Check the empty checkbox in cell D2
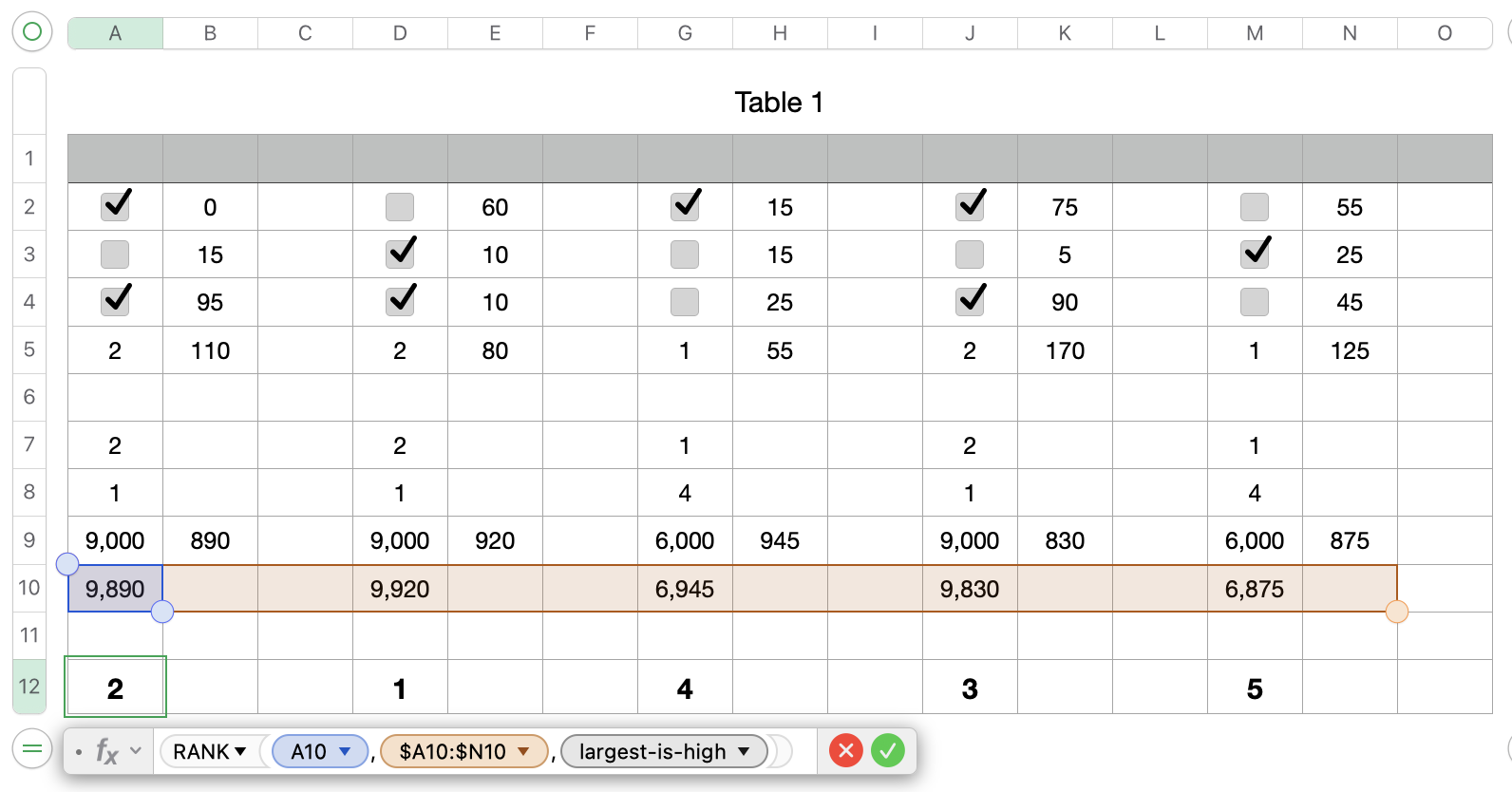This screenshot has height=792, width=1512. point(400,206)
